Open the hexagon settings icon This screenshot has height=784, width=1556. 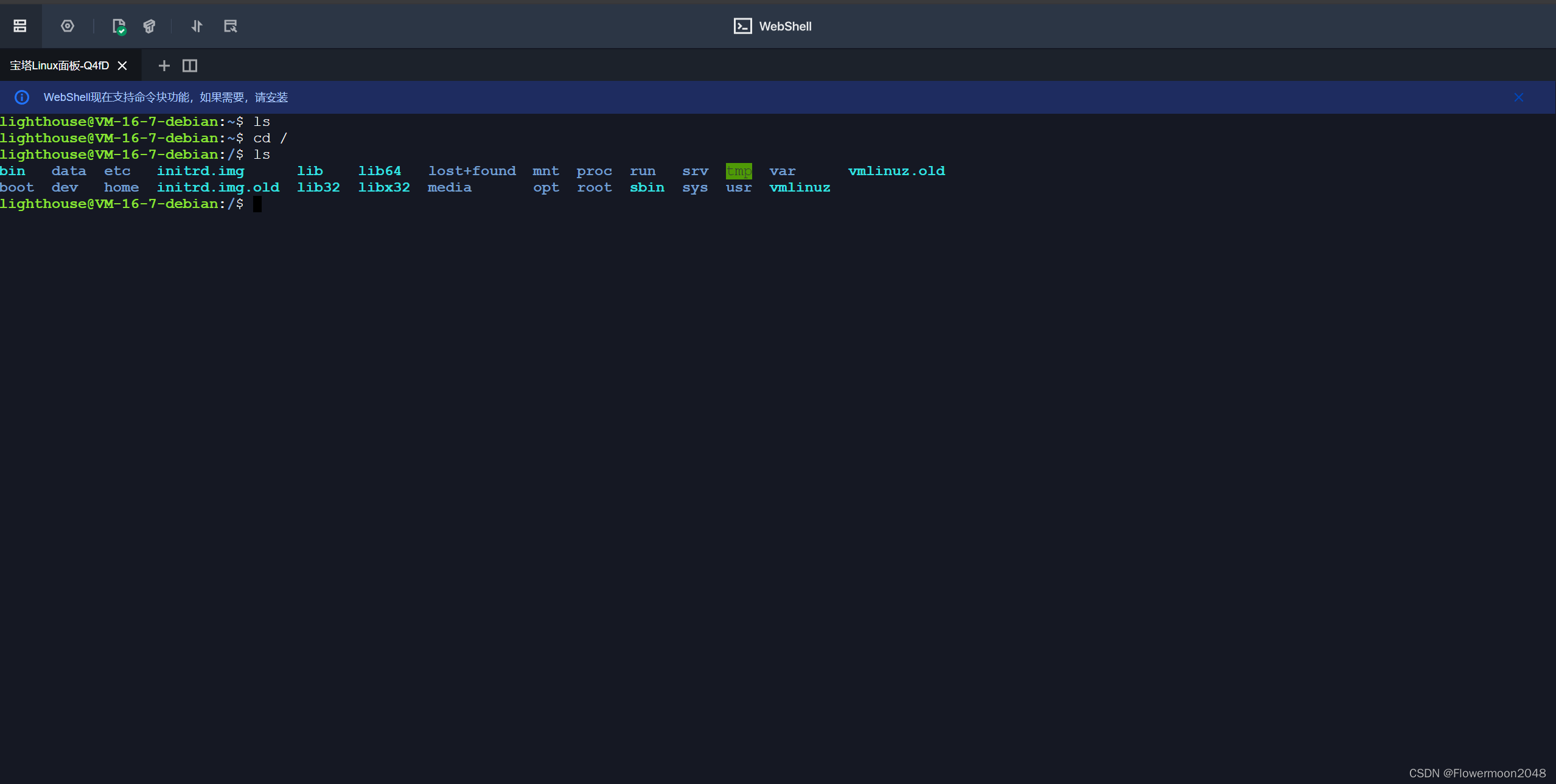(x=68, y=26)
